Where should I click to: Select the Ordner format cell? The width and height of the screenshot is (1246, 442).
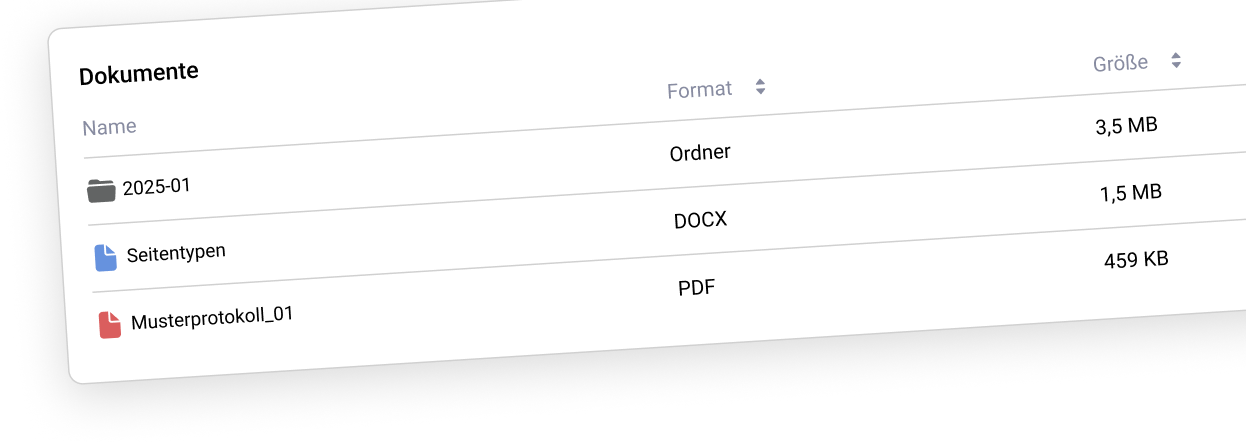coord(700,154)
